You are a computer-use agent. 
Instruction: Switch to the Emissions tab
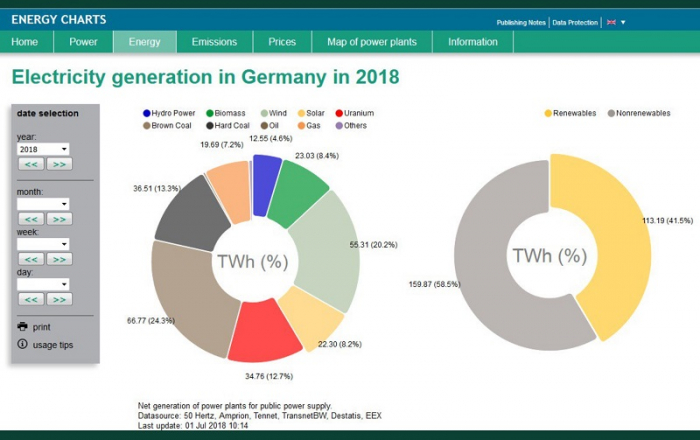[x=214, y=42]
